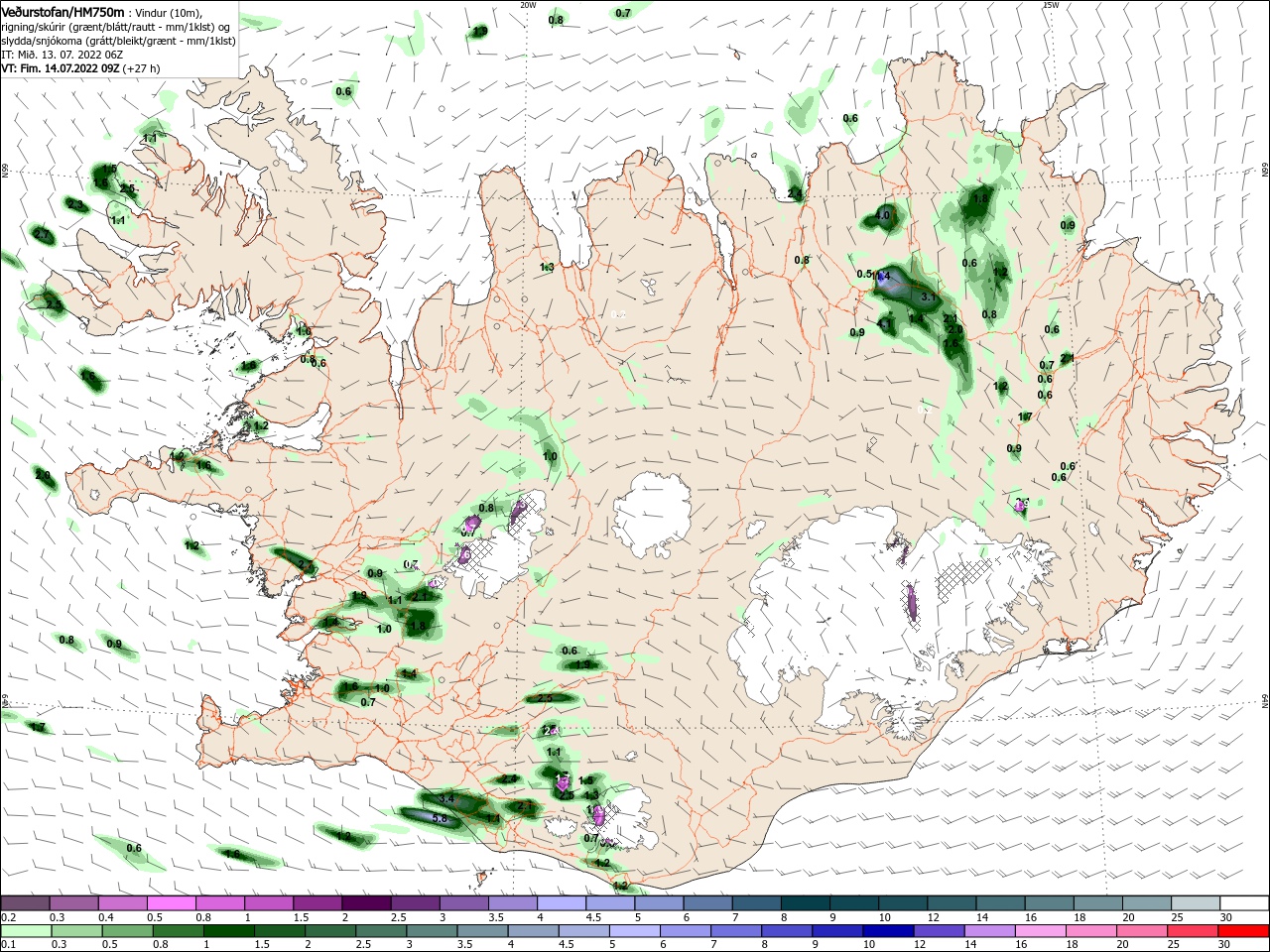Click the '5.8' precipitation value off the south coast

tap(442, 819)
